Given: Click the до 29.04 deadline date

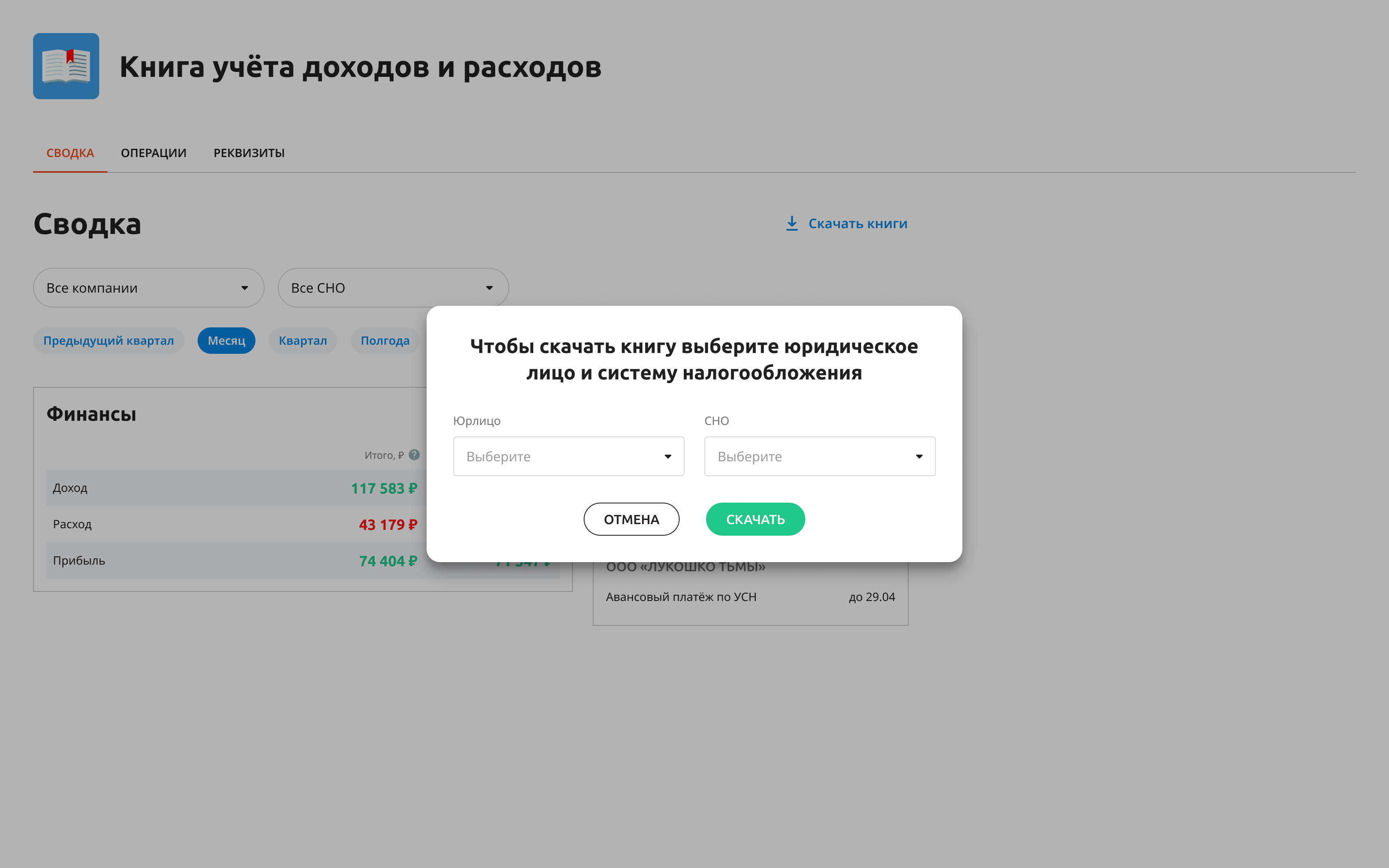Looking at the screenshot, I should [872, 597].
